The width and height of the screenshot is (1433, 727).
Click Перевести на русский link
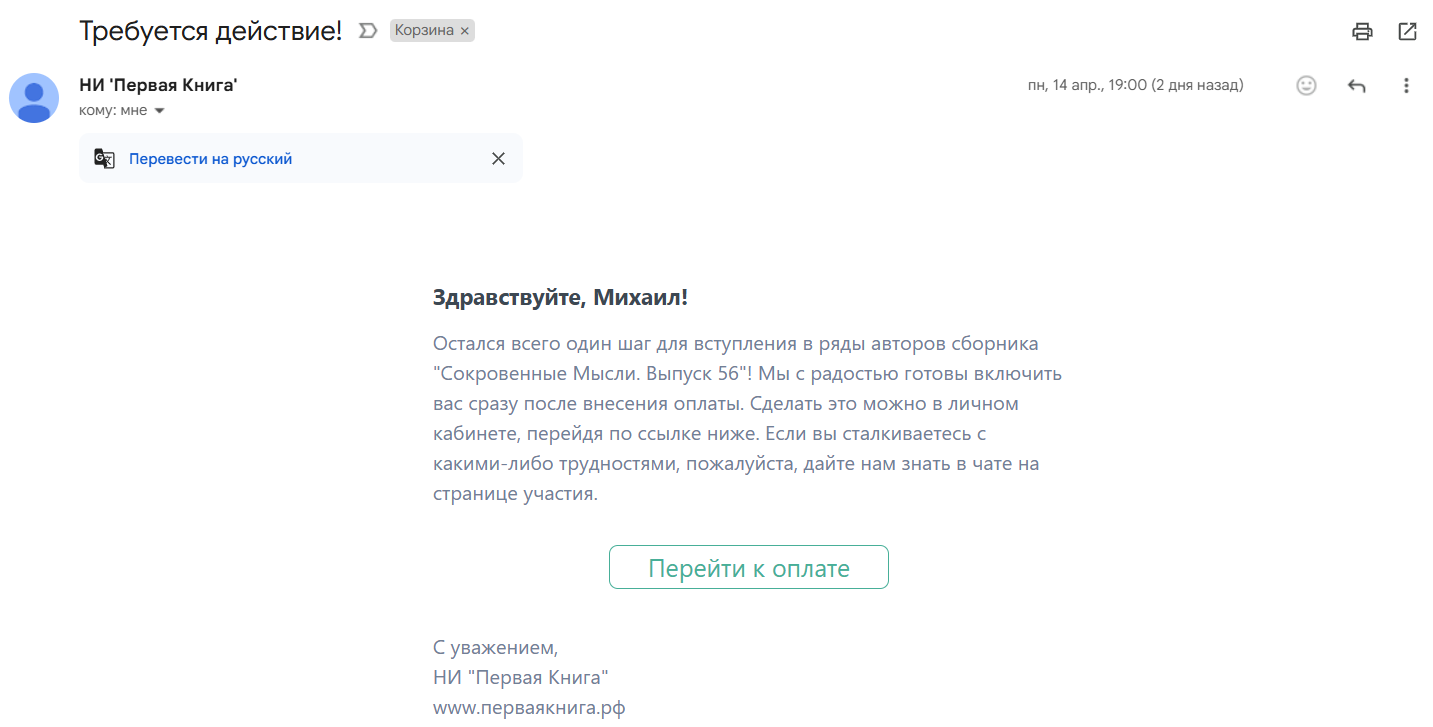[210, 159]
